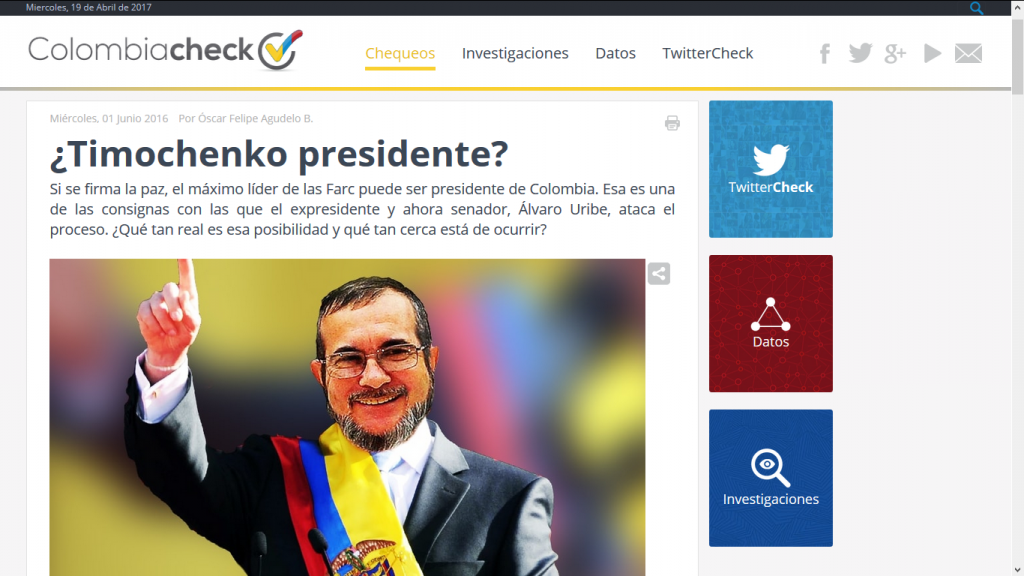Click the email envelope icon

pos(968,54)
